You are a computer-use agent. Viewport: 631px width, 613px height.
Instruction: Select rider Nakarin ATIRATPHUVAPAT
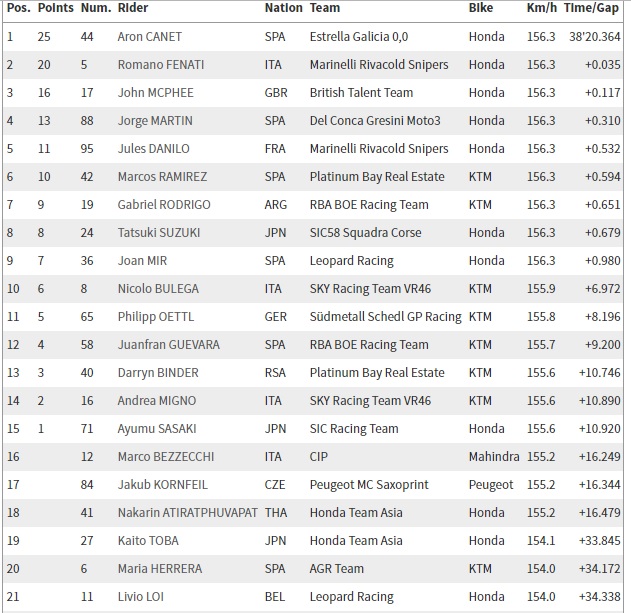187,512
